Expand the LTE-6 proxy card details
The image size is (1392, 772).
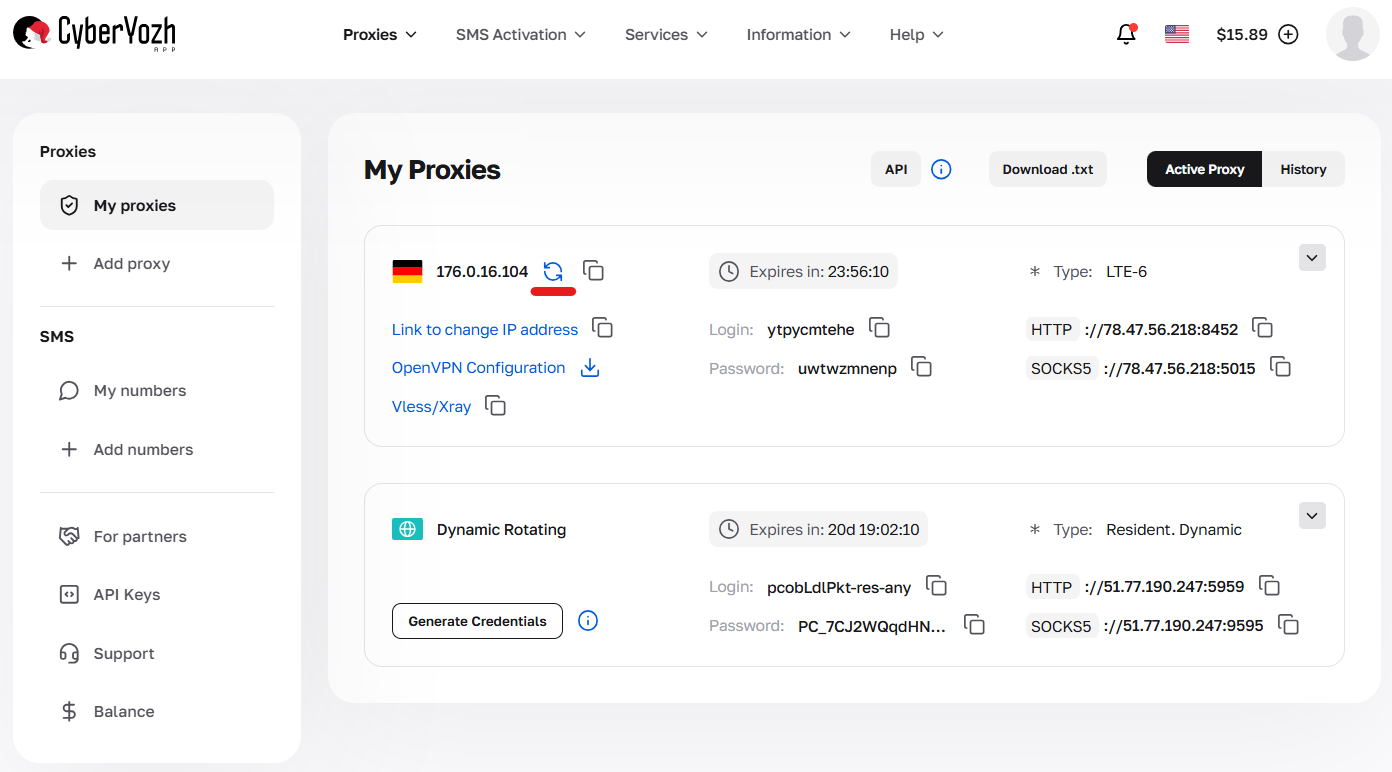1312,257
